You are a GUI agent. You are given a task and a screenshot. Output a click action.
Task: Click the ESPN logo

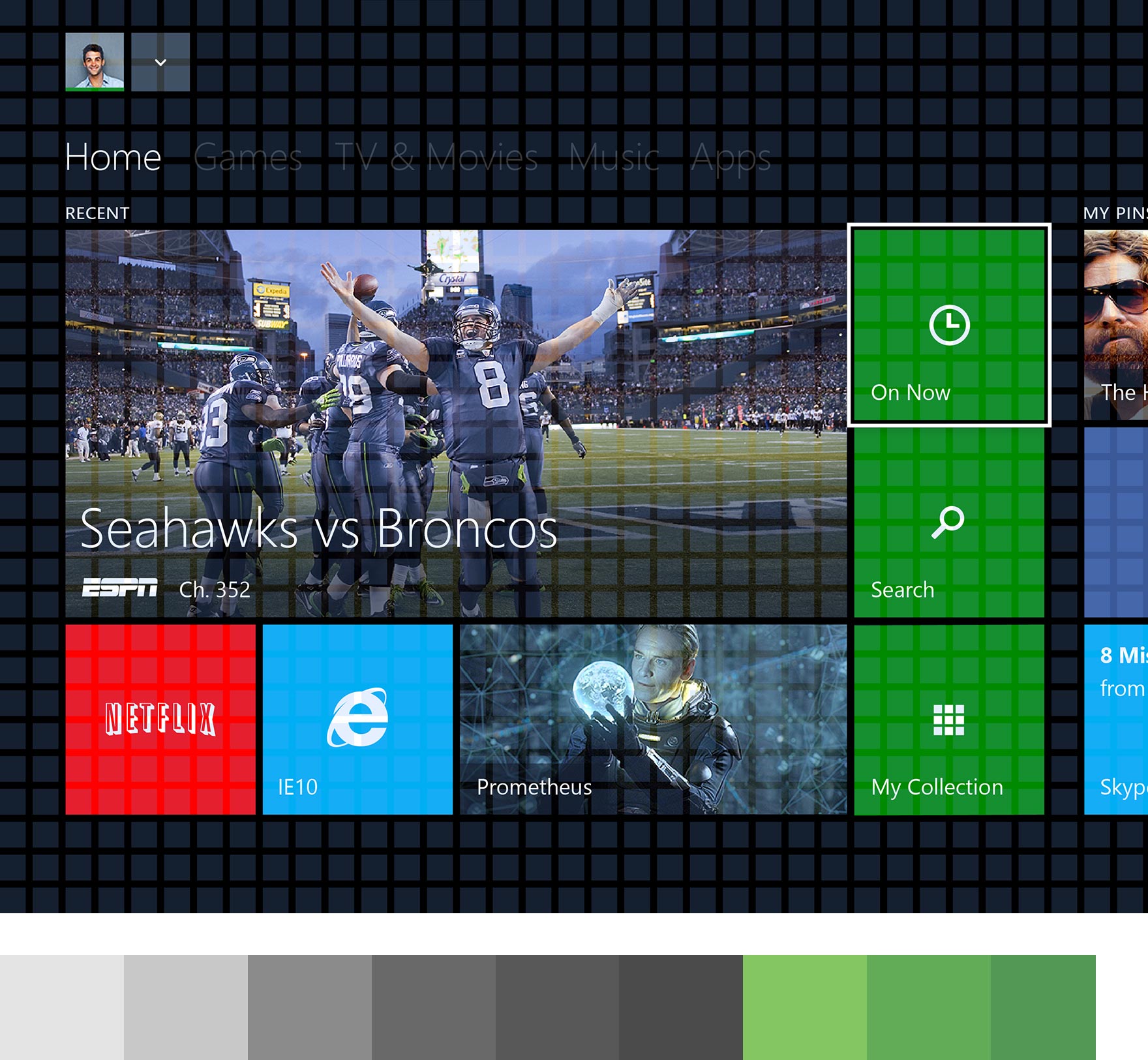120,588
